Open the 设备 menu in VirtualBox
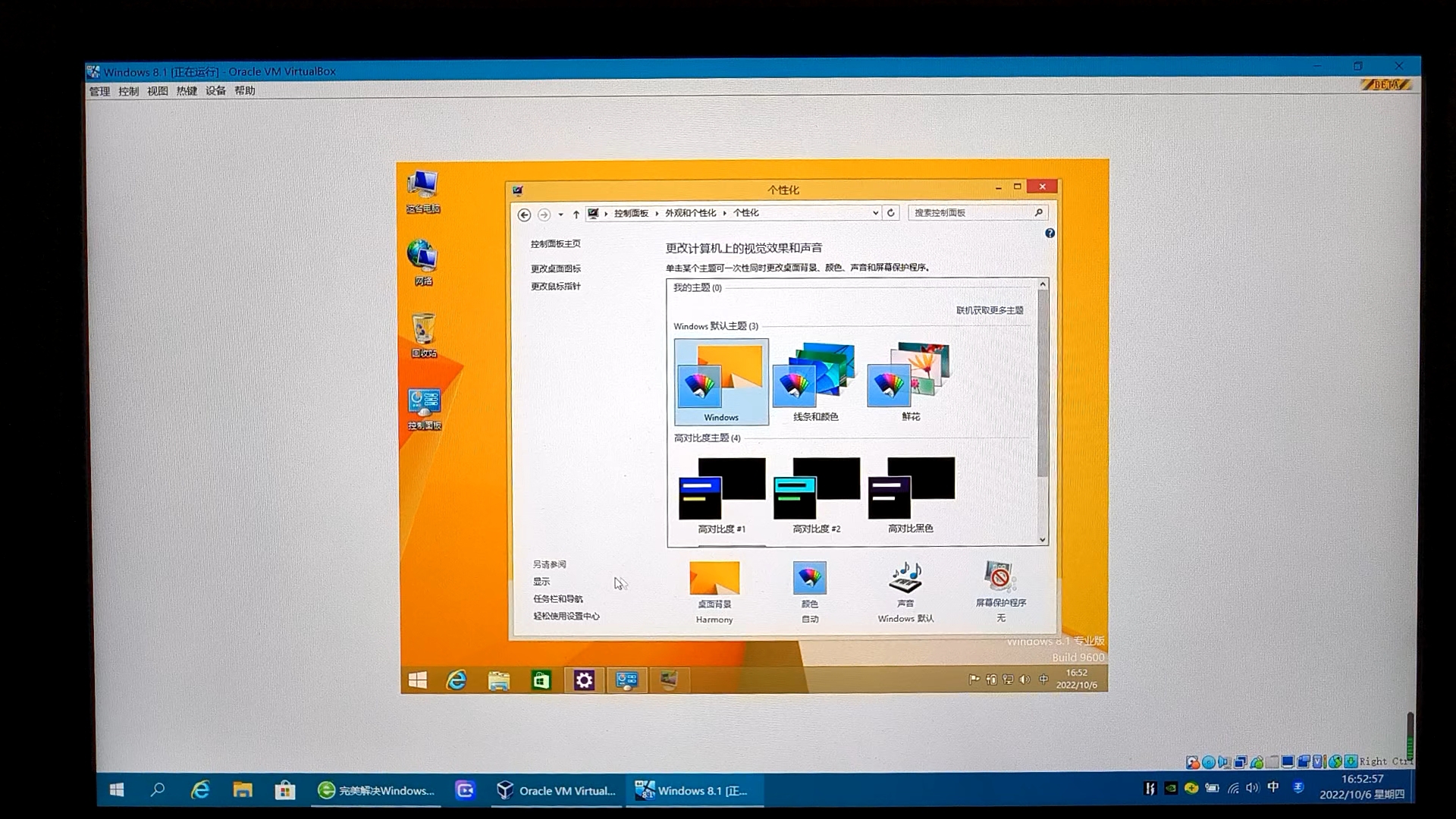This screenshot has height=819, width=1456. 215,90
